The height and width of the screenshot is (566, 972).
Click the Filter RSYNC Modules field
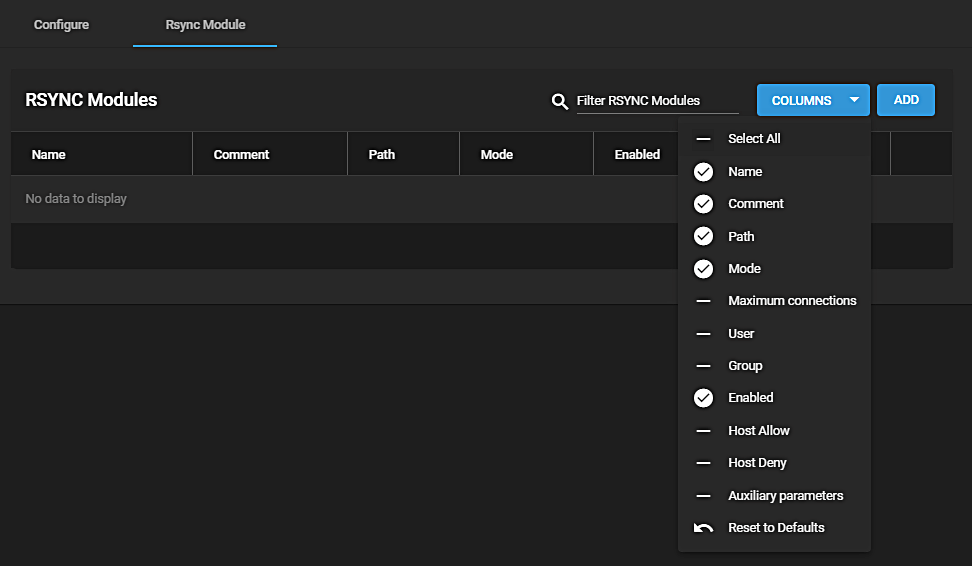click(x=656, y=101)
